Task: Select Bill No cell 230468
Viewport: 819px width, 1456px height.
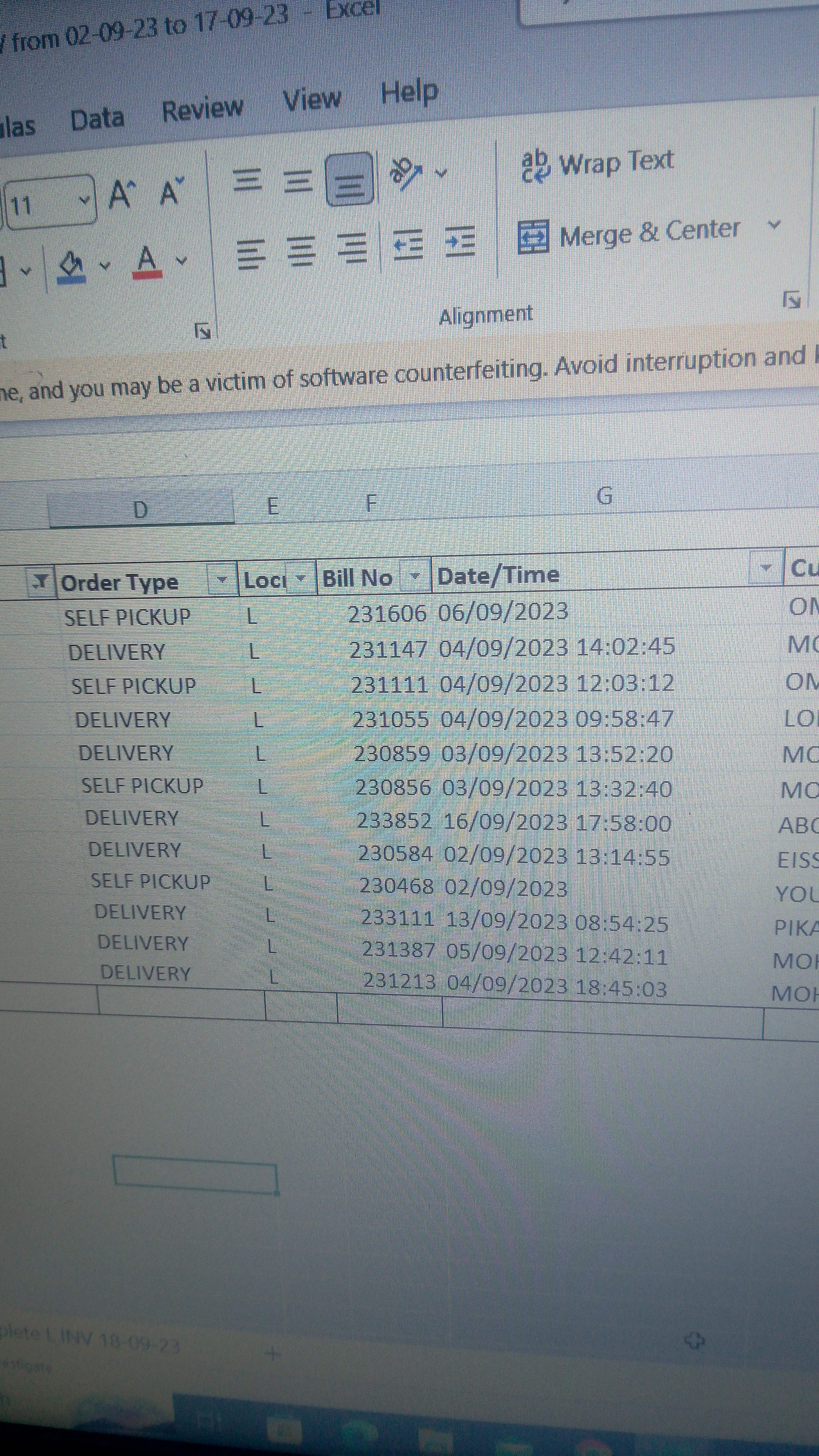Action: (397, 886)
